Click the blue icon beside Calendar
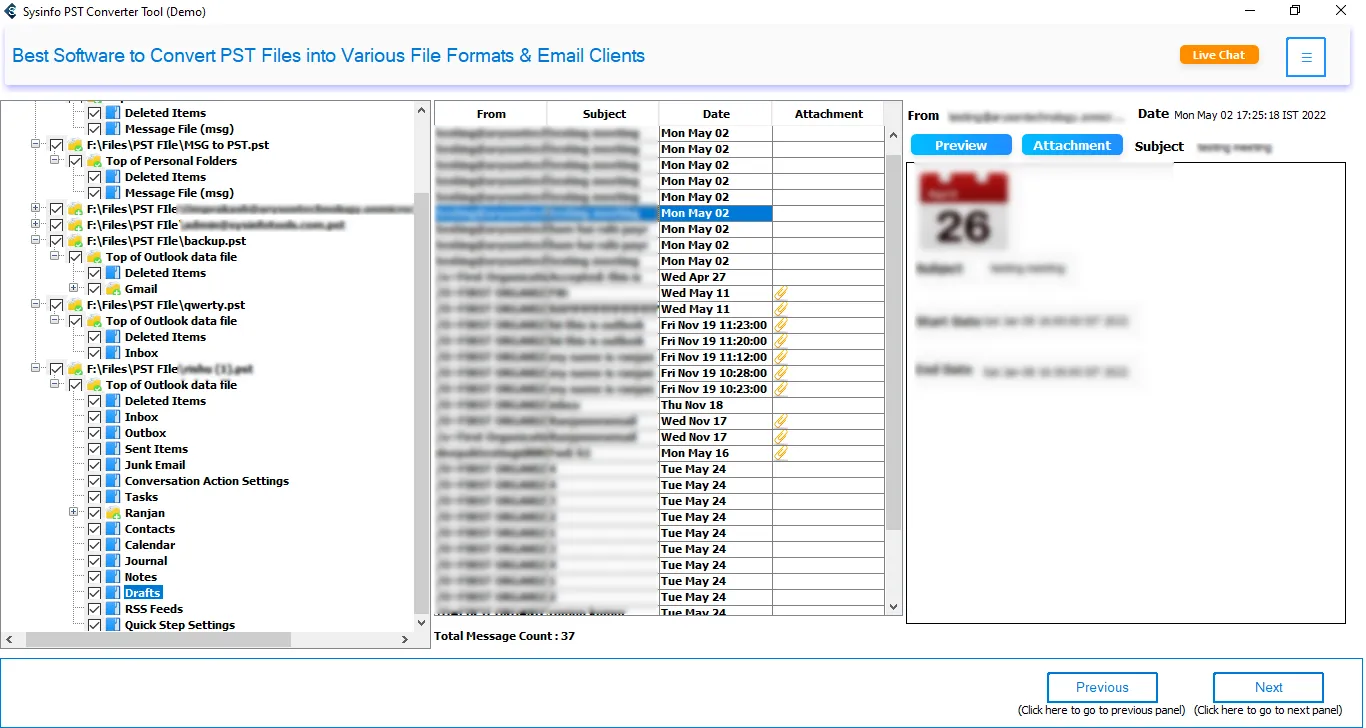The image size is (1366, 728). tap(113, 545)
